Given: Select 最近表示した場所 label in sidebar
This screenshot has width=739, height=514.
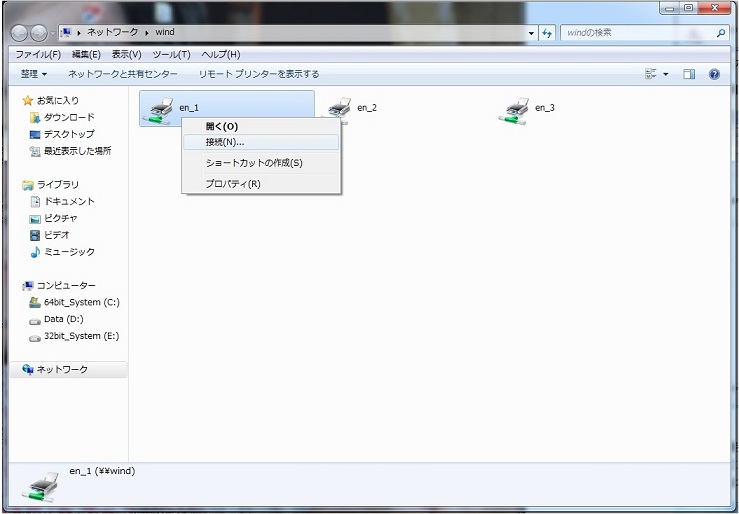Looking at the screenshot, I should click(78, 151).
